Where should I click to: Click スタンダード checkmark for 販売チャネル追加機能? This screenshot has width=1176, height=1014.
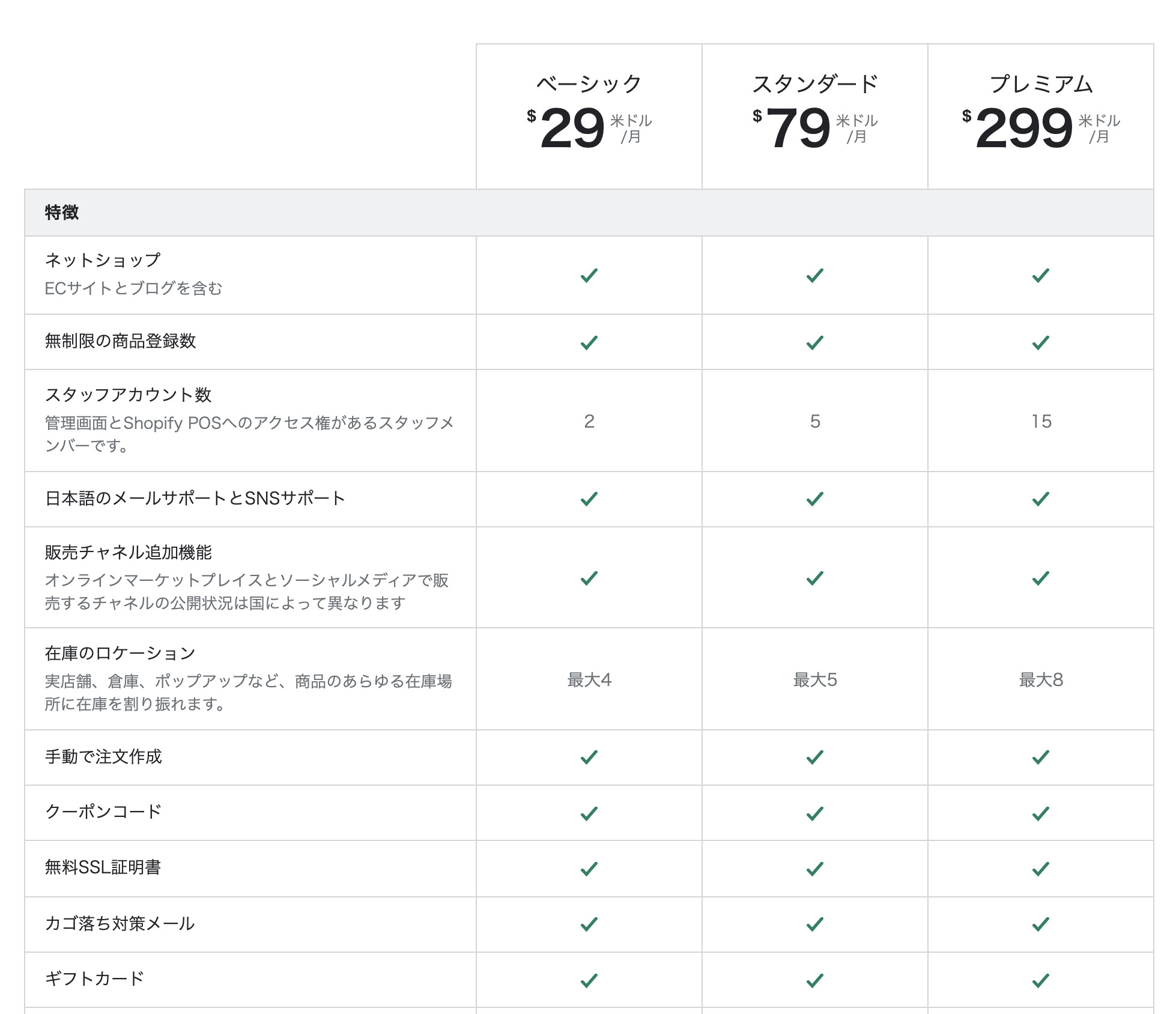click(x=814, y=578)
